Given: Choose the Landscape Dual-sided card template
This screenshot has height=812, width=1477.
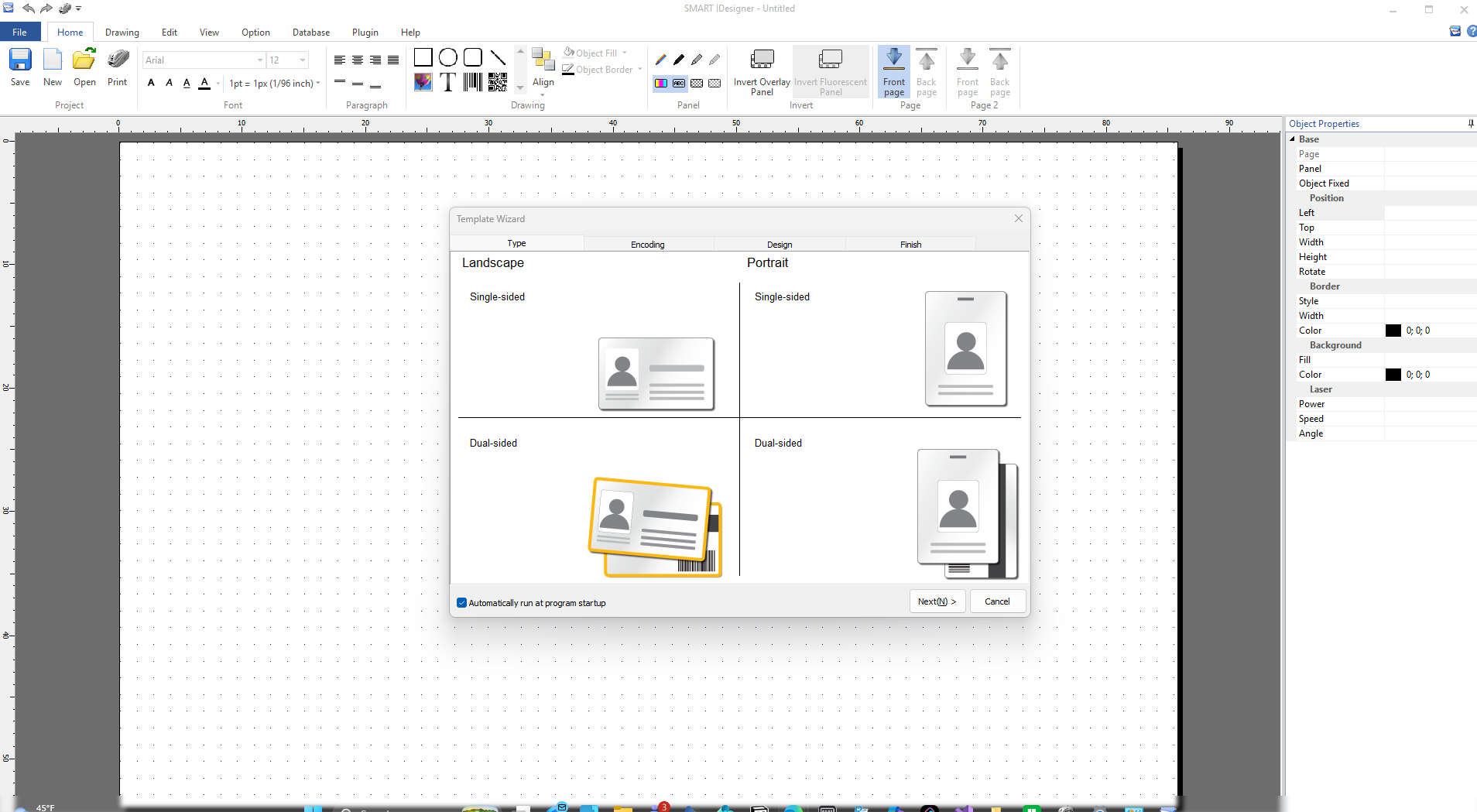Looking at the screenshot, I should 655,526.
